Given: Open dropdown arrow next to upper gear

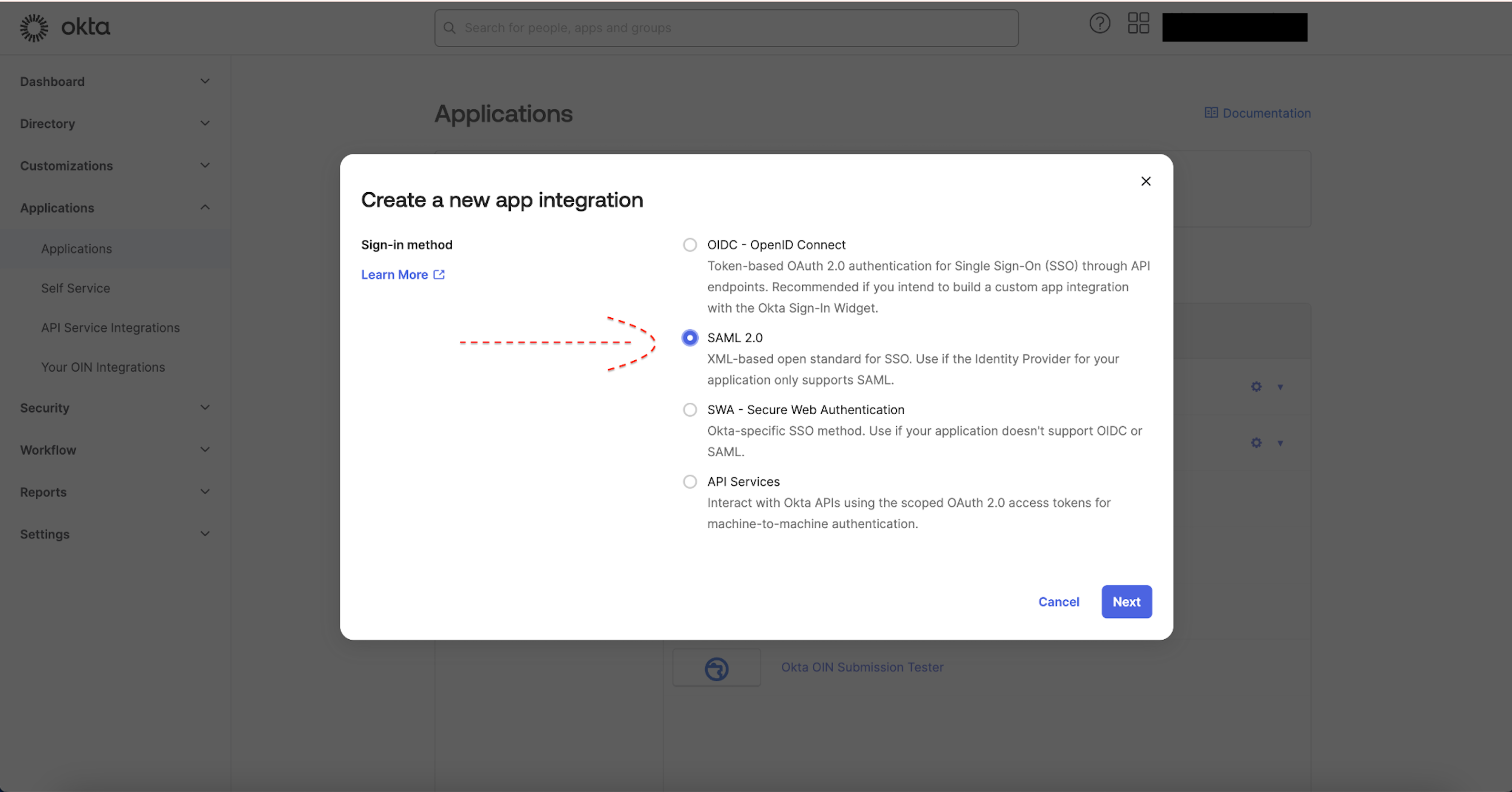Looking at the screenshot, I should point(1280,387).
